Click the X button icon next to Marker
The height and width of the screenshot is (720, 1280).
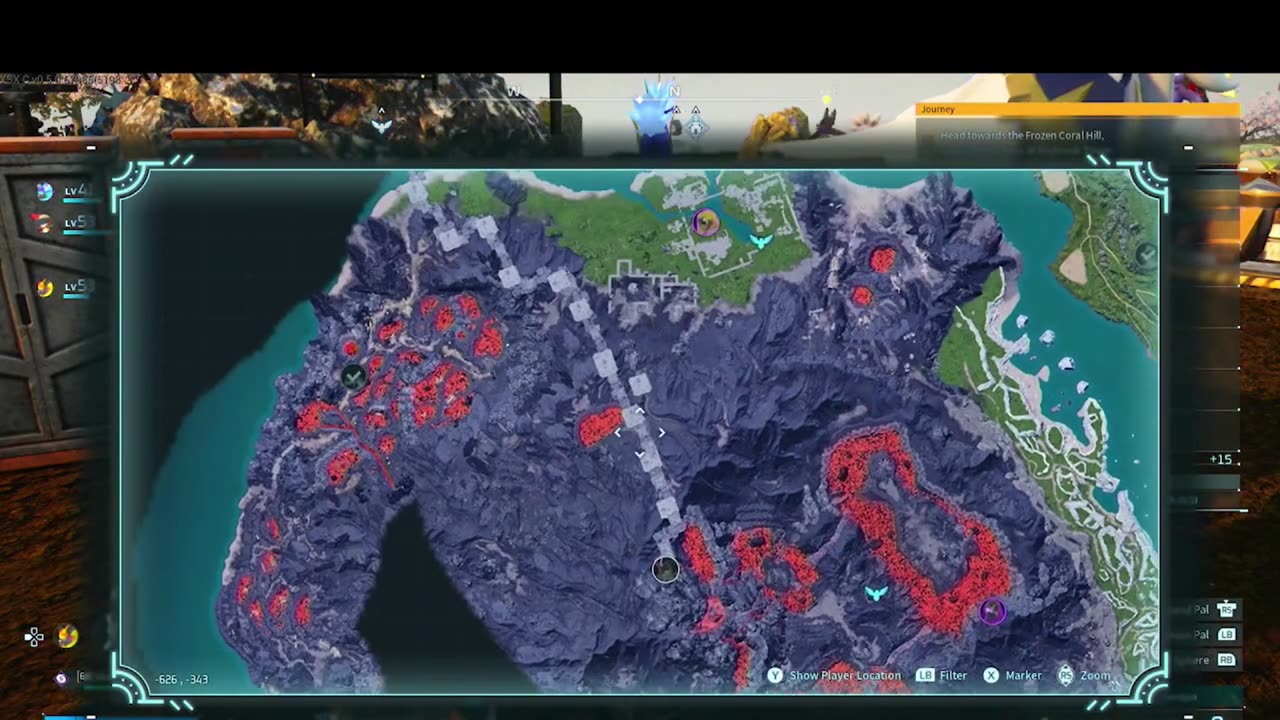pos(991,676)
